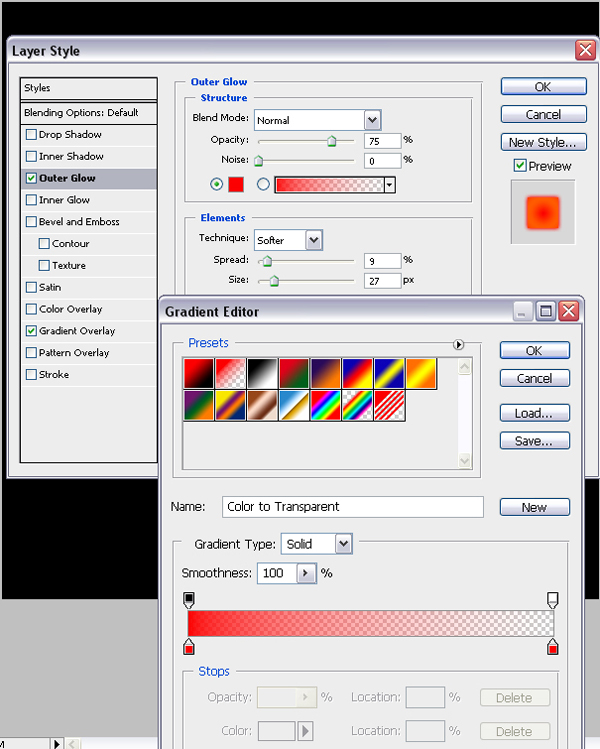This screenshot has height=749, width=600.
Task: Select the left red color stop
Action: point(189,646)
